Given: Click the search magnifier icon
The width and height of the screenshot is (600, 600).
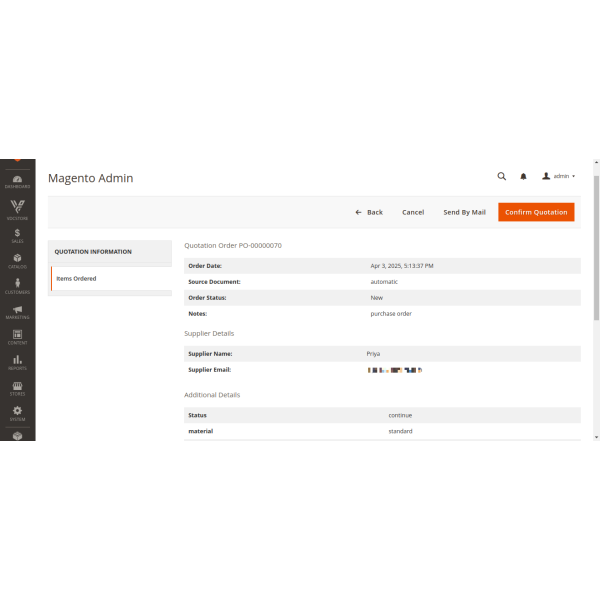Looking at the screenshot, I should point(502,176).
